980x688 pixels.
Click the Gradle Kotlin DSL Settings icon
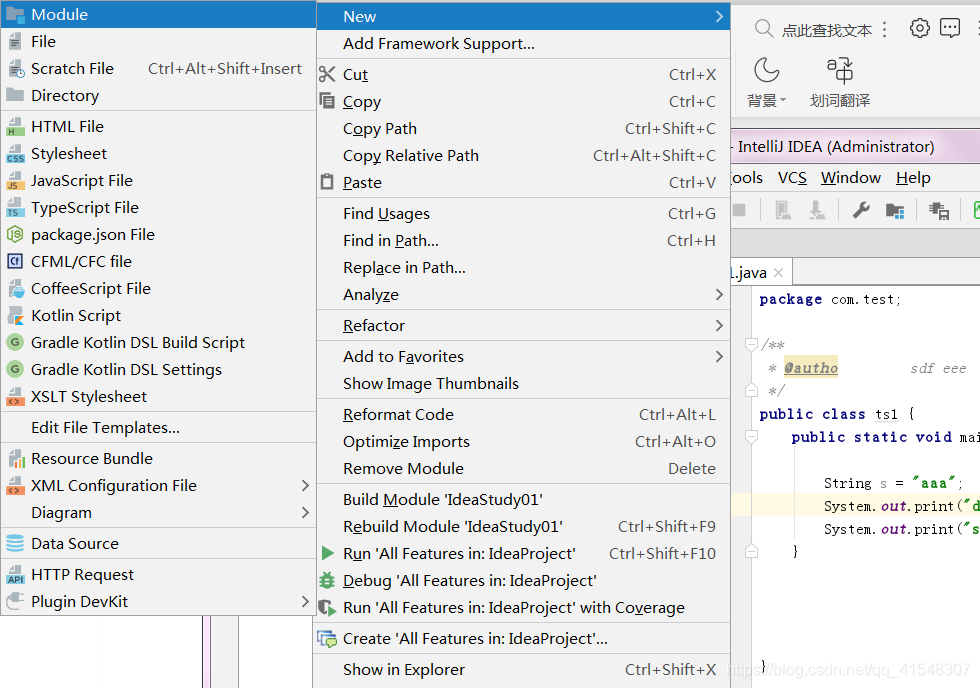pos(15,369)
